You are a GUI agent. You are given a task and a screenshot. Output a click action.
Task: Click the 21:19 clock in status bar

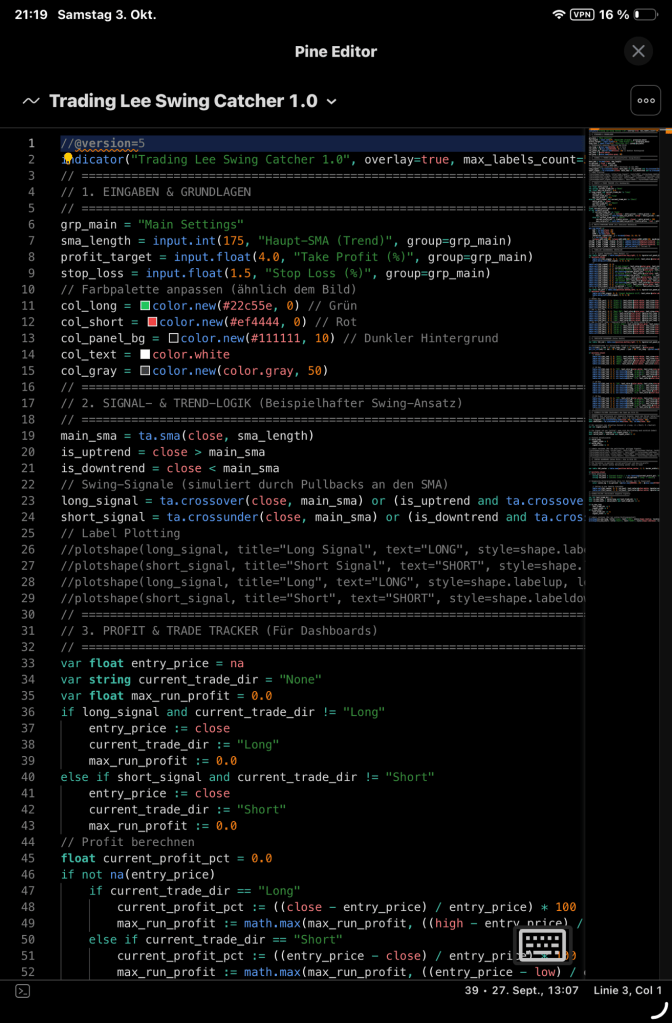click(x=31, y=14)
